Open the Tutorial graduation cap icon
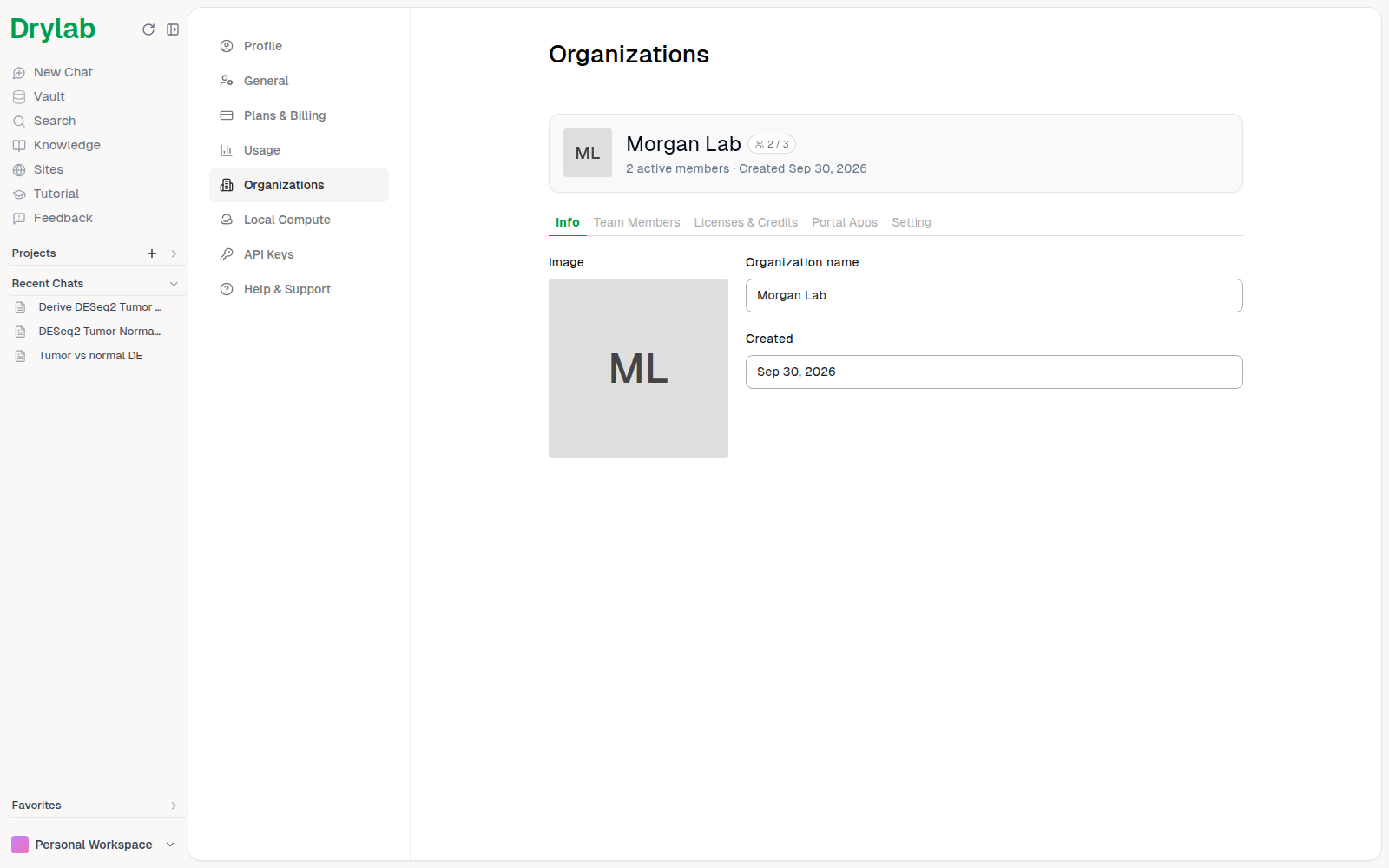The image size is (1389, 868). pyautogui.click(x=19, y=194)
